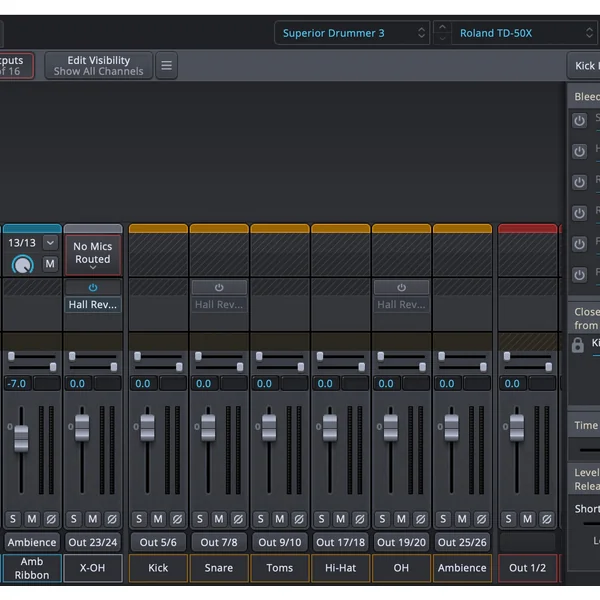Click the Snare channel name label
This screenshot has height=600, width=600.
tap(219, 568)
